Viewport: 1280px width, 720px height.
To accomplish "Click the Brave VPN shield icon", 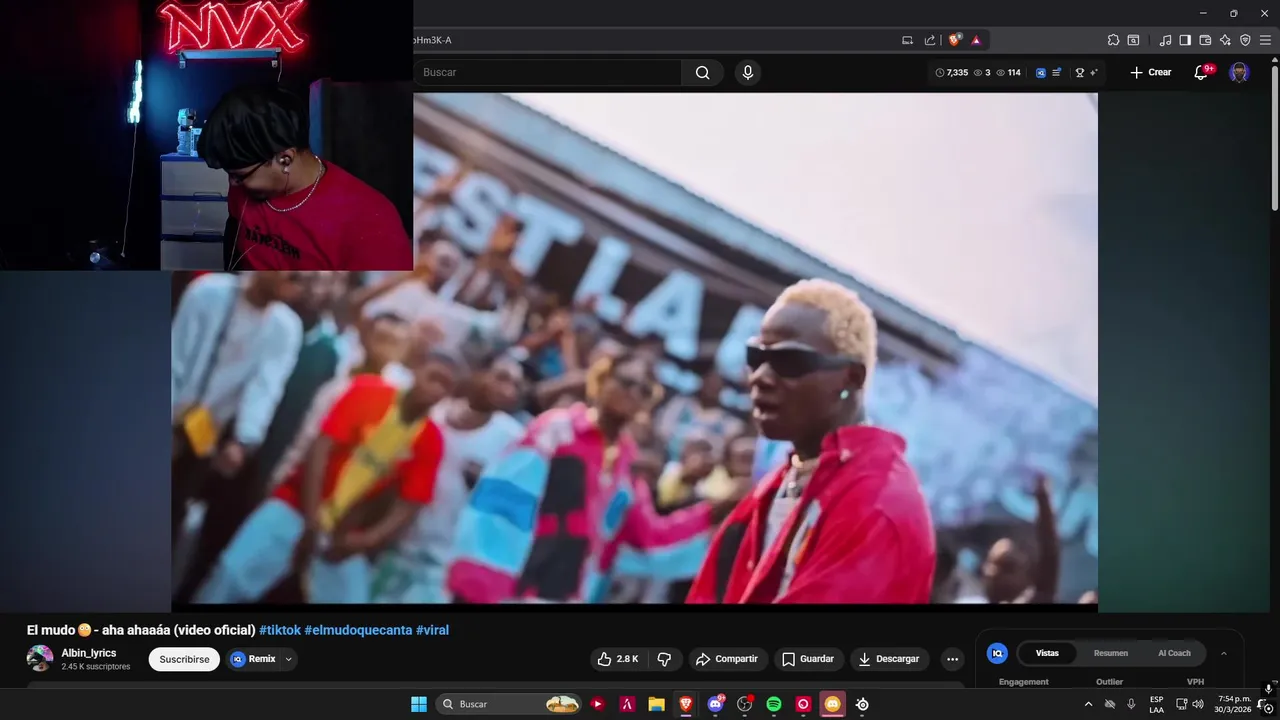I will [1245, 40].
